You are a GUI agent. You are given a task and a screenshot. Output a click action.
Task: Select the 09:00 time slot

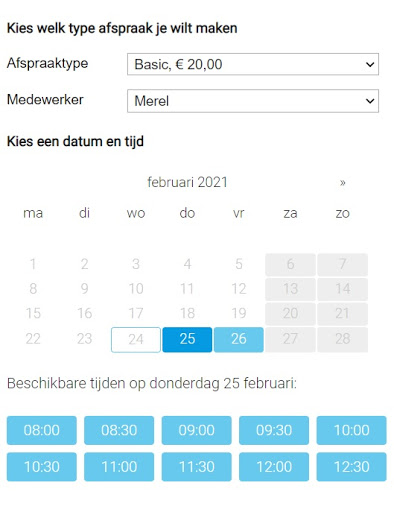click(197, 430)
